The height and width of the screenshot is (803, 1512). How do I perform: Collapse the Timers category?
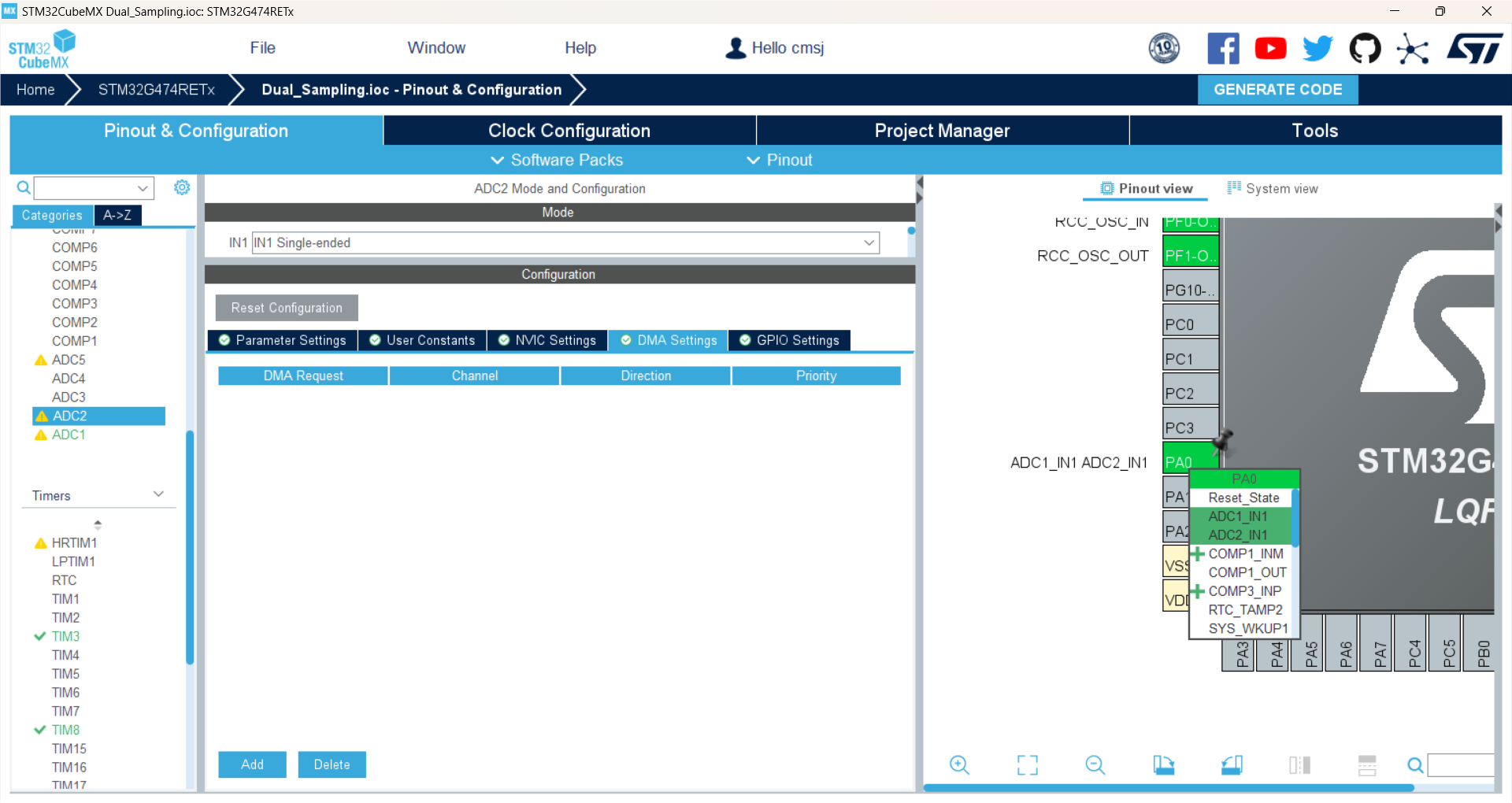click(158, 494)
